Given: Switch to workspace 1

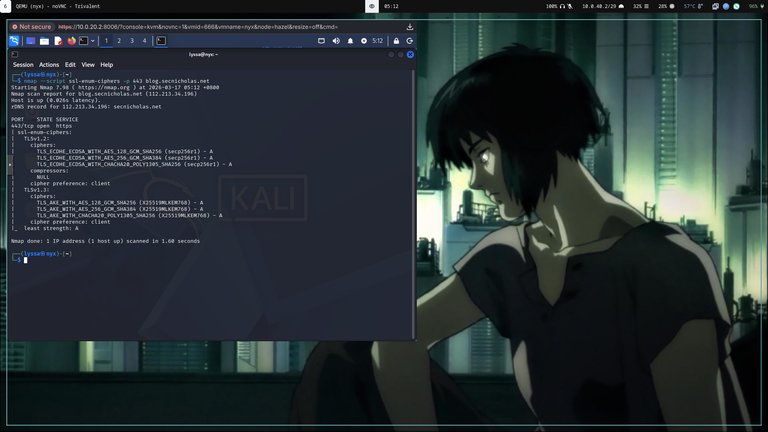Looking at the screenshot, I should [x=106, y=41].
